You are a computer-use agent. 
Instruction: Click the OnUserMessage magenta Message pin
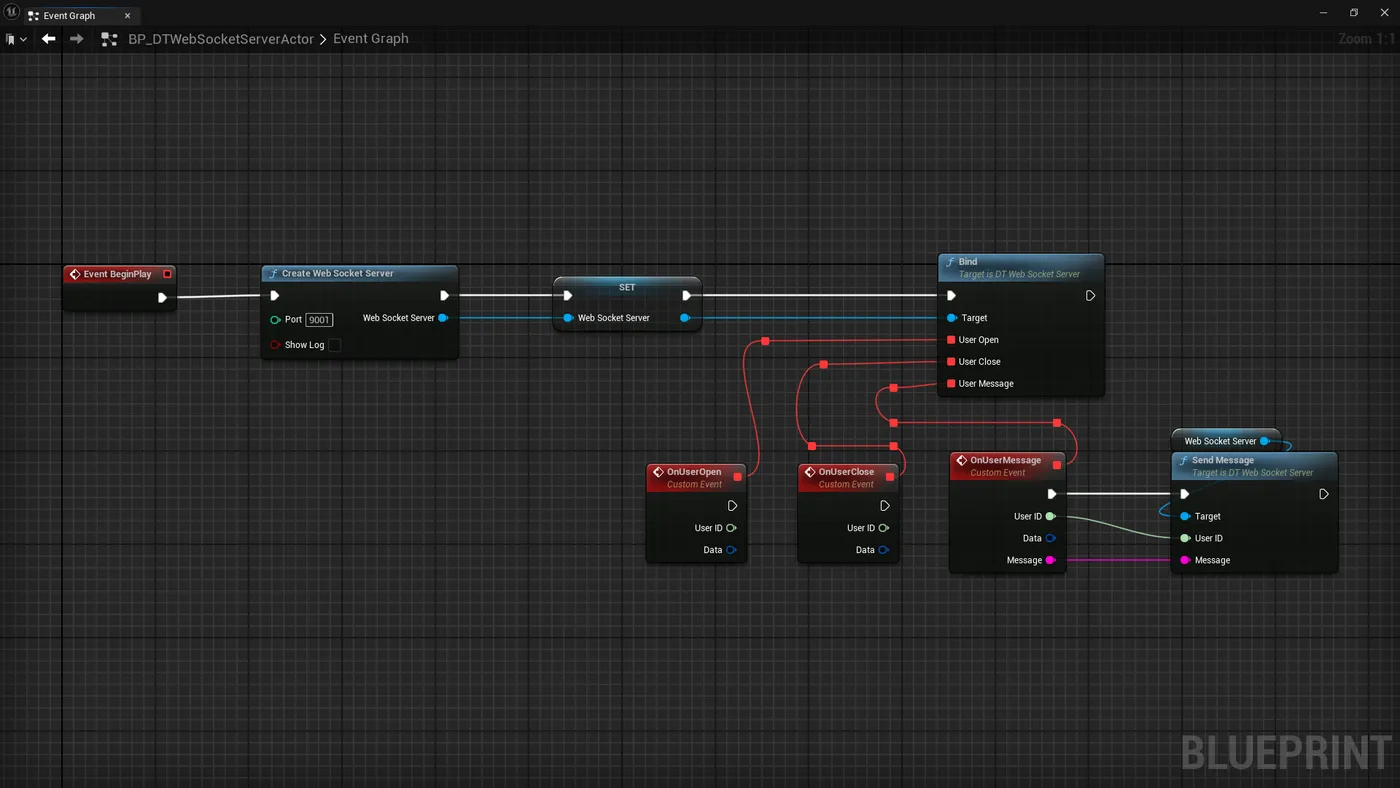pyautogui.click(x=1050, y=560)
